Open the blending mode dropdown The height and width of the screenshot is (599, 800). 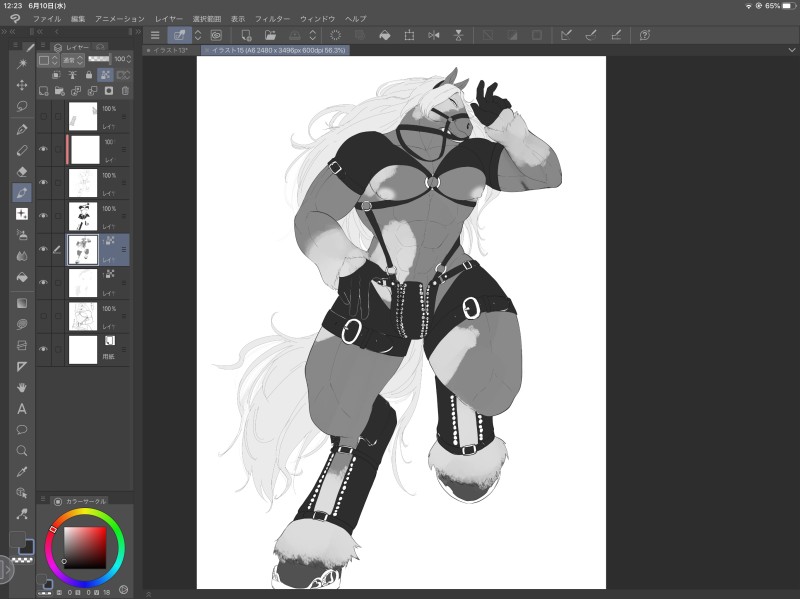point(72,60)
